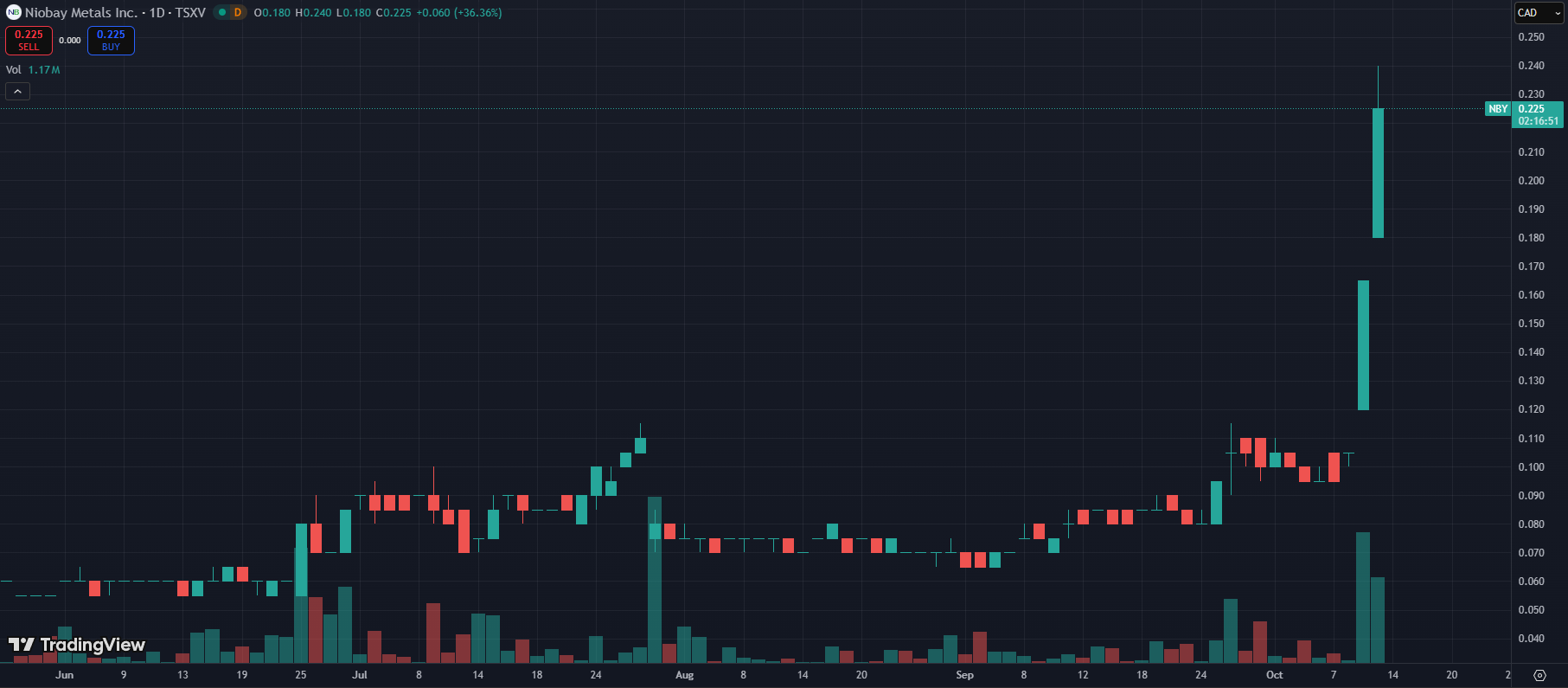Click the Sep label on time axis
Screen dimensions: 1568x688
click(964, 675)
